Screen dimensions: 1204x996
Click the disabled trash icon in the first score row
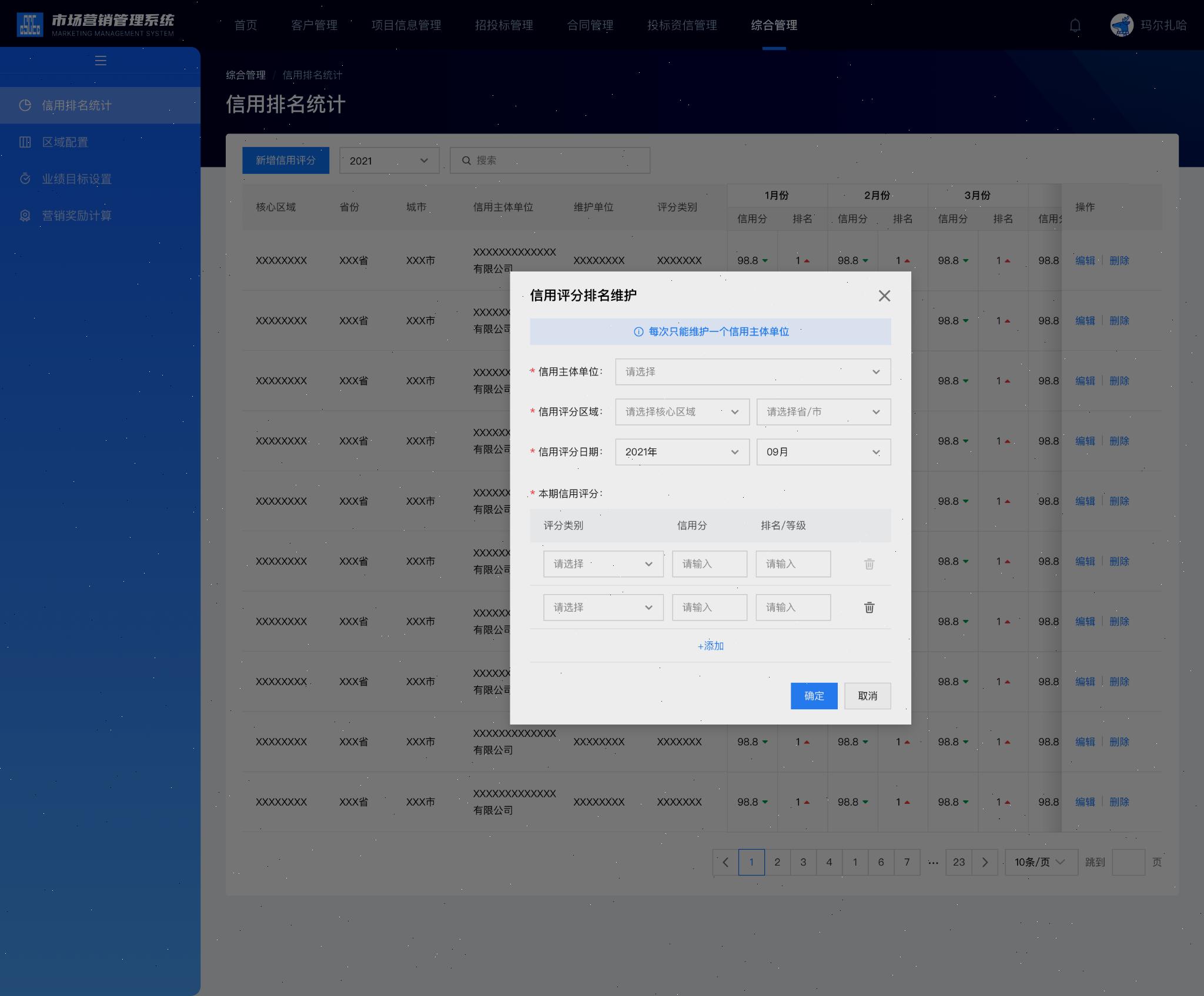869,564
